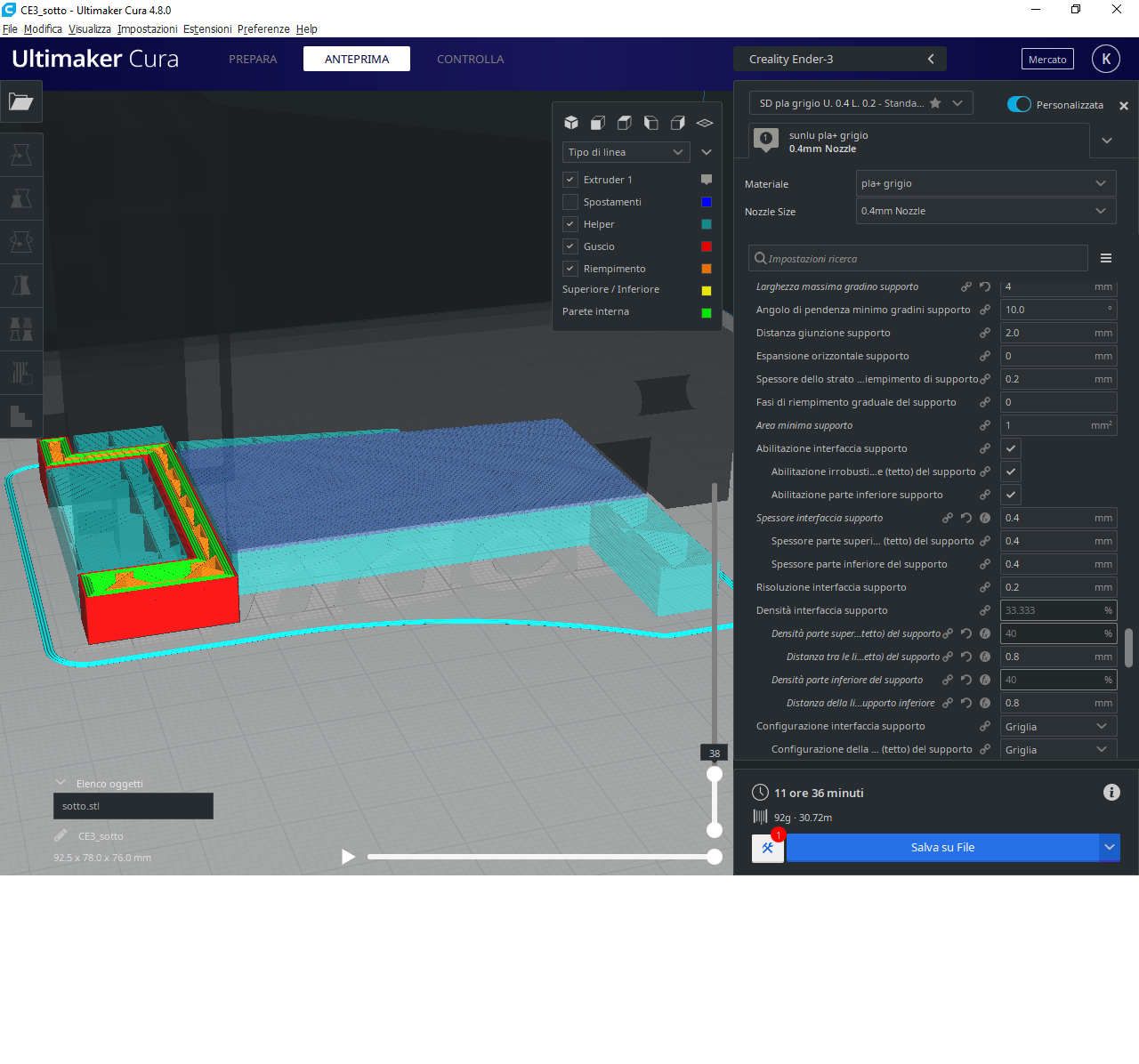Image resolution: width=1139 pixels, height=1064 pixels.
Task: Expand extruder sunlu pla+ grigio chevron
Action: click(1107, 141)
